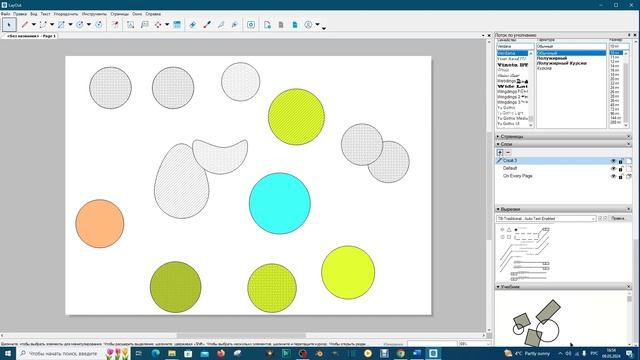Toggle visibility of Default layer

tap(613, 168)
